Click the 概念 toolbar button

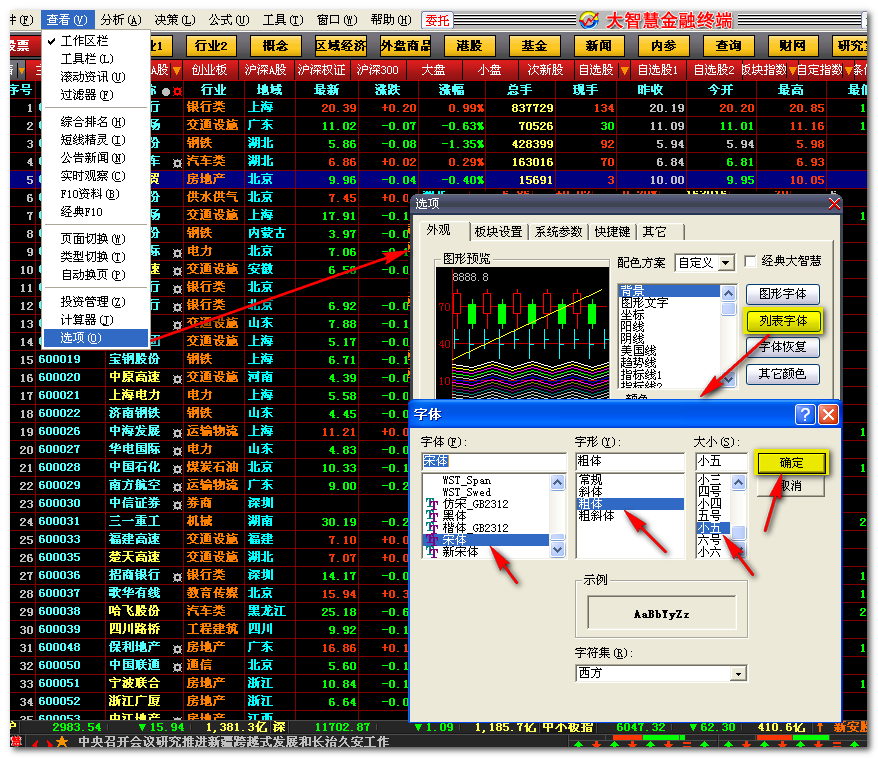click(275, 46)
